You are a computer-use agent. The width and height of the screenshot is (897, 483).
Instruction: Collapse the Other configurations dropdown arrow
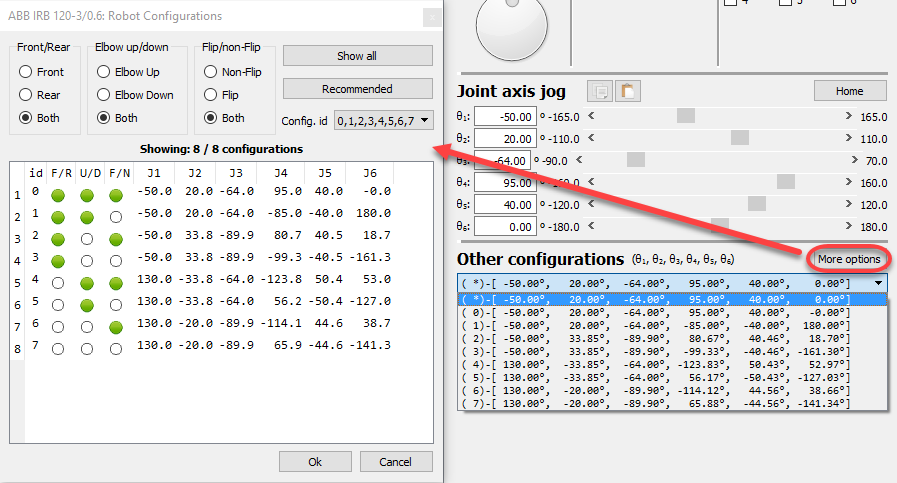click(878, 284)
